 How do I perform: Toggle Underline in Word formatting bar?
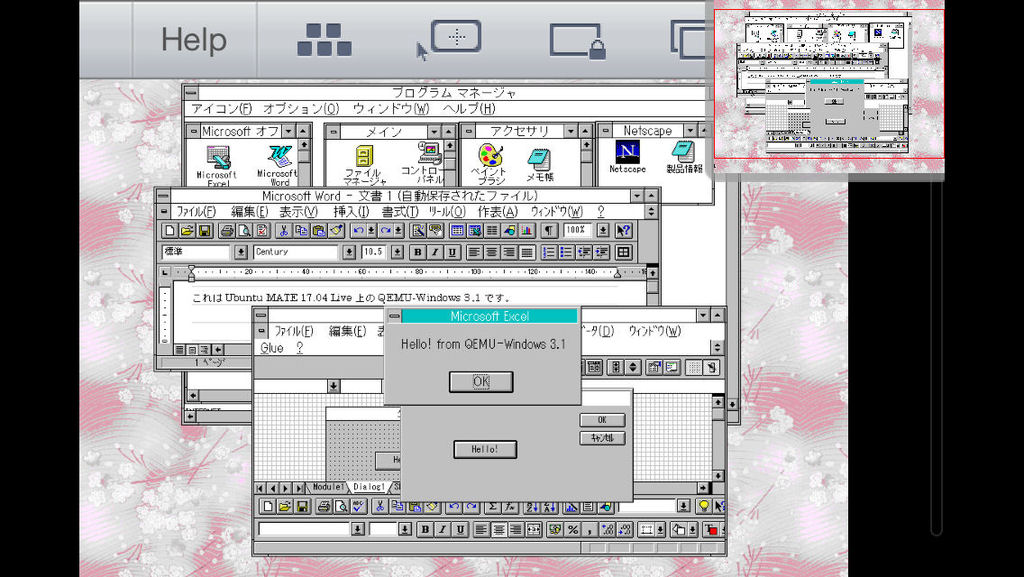click(453, 252)
